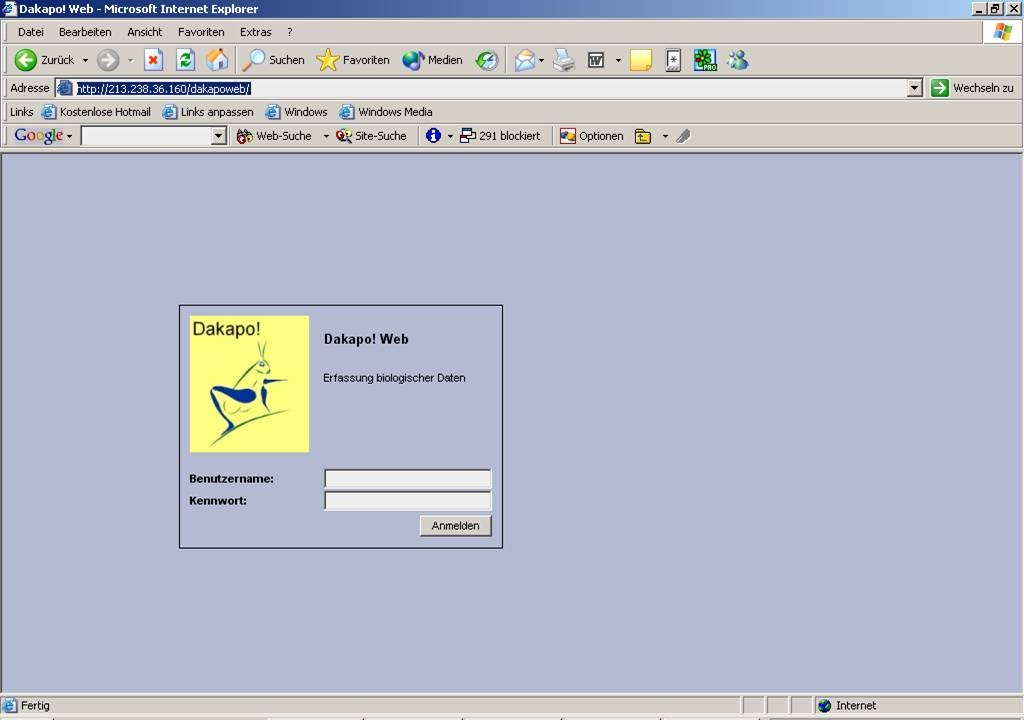
Task: Open dropdown arrow after folder-up icon
Action: coord(665,136)
